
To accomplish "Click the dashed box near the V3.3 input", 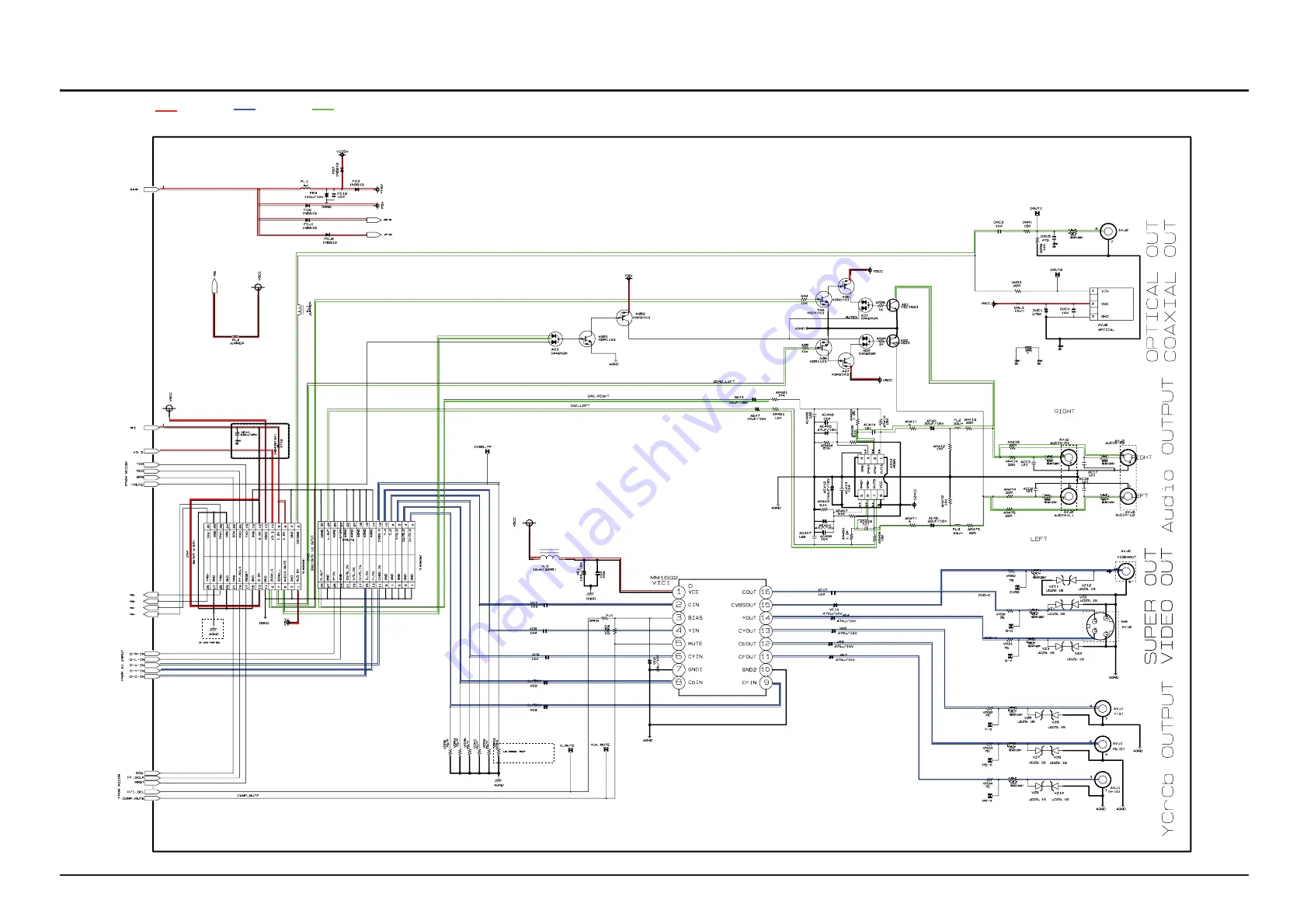I will tap(260, 441).
